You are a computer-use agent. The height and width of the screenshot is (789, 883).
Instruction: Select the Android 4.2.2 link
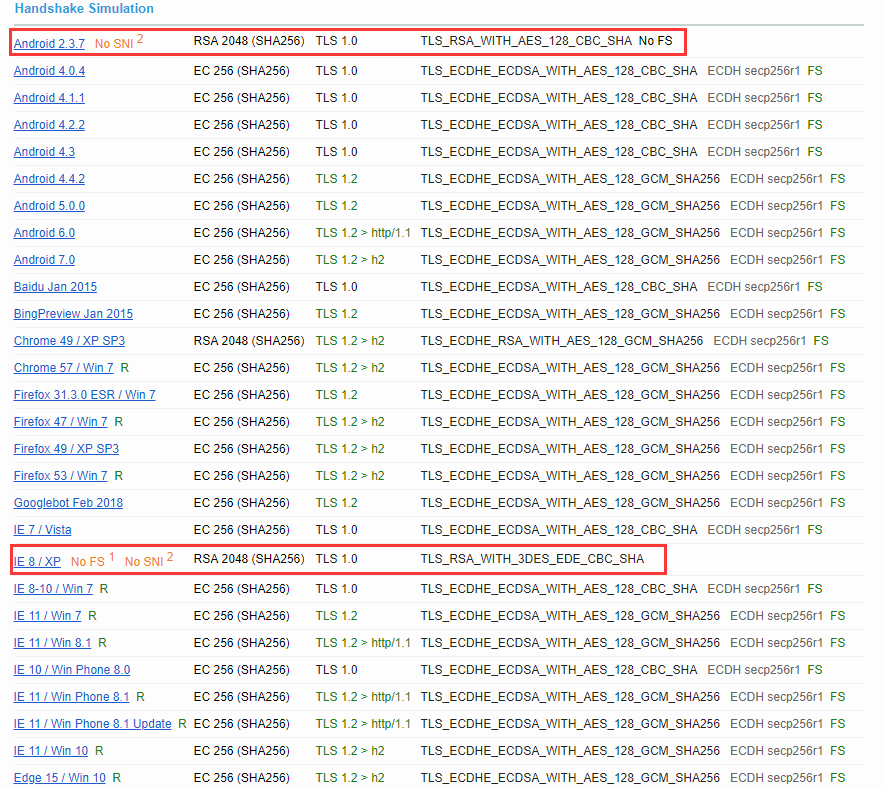tap(50, 125)
